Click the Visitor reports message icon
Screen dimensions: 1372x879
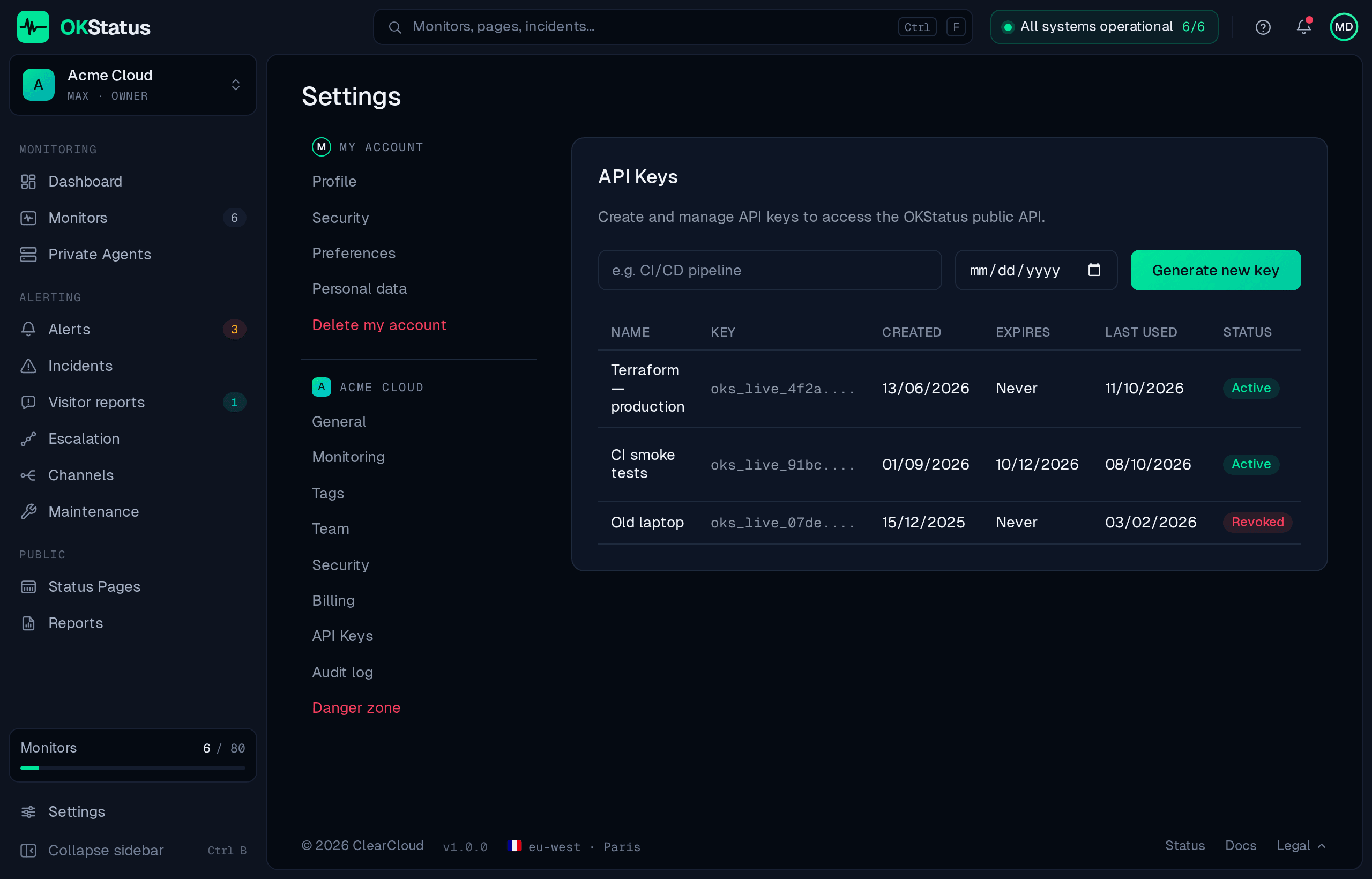click(28, 403)
